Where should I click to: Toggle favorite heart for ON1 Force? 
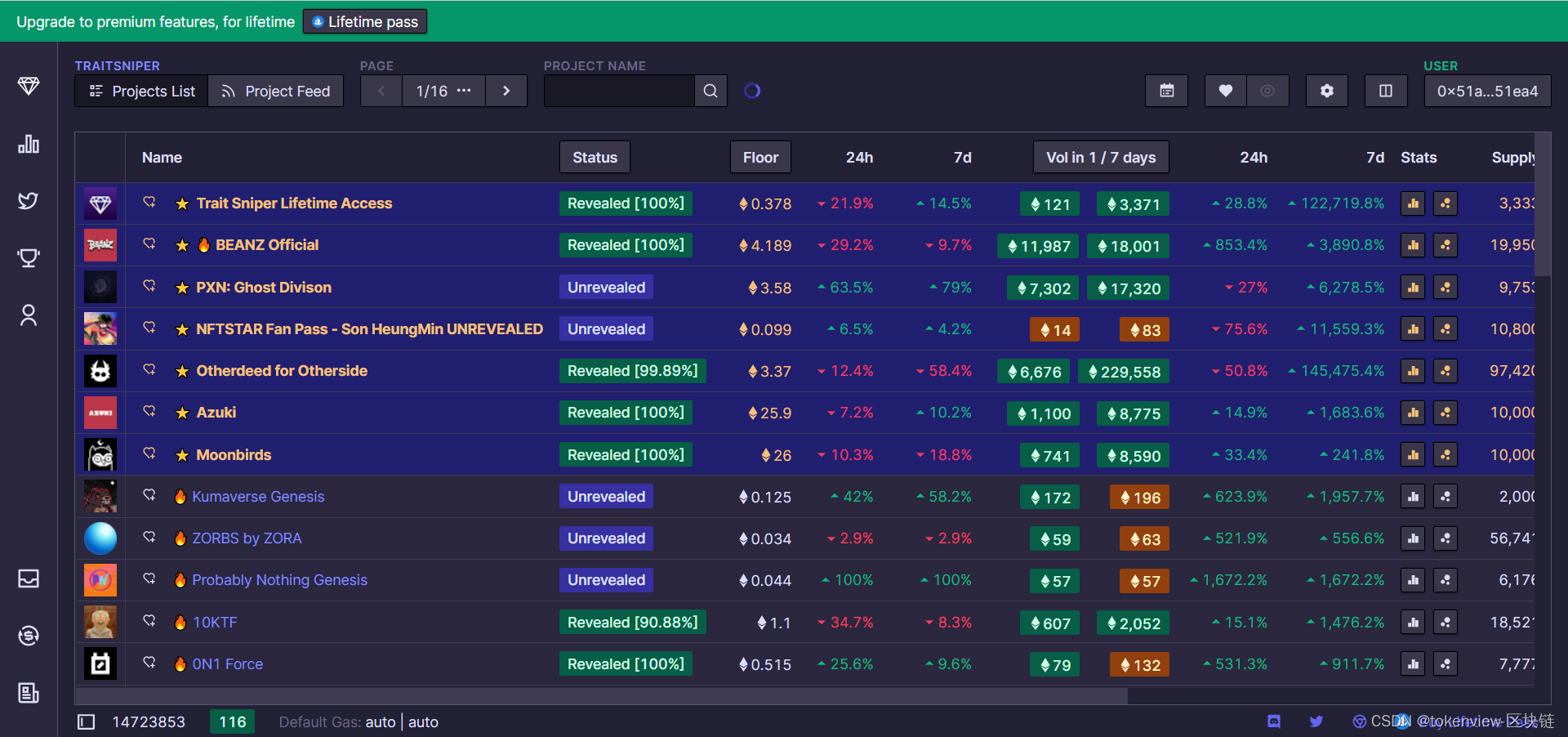click(149, 663)
